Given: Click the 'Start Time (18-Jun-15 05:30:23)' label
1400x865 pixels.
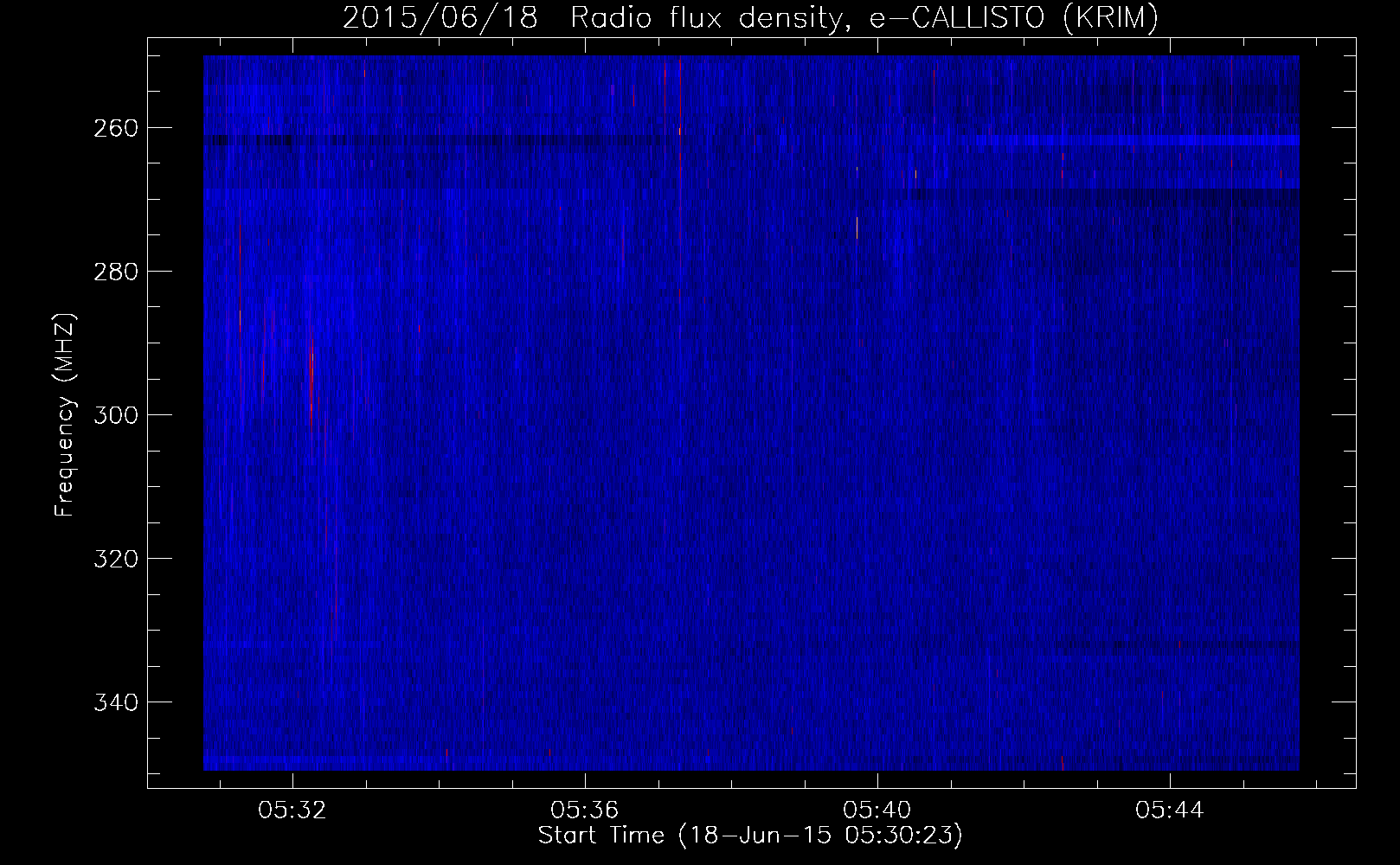Looking at the screenshot, I should tap(750, 836).
